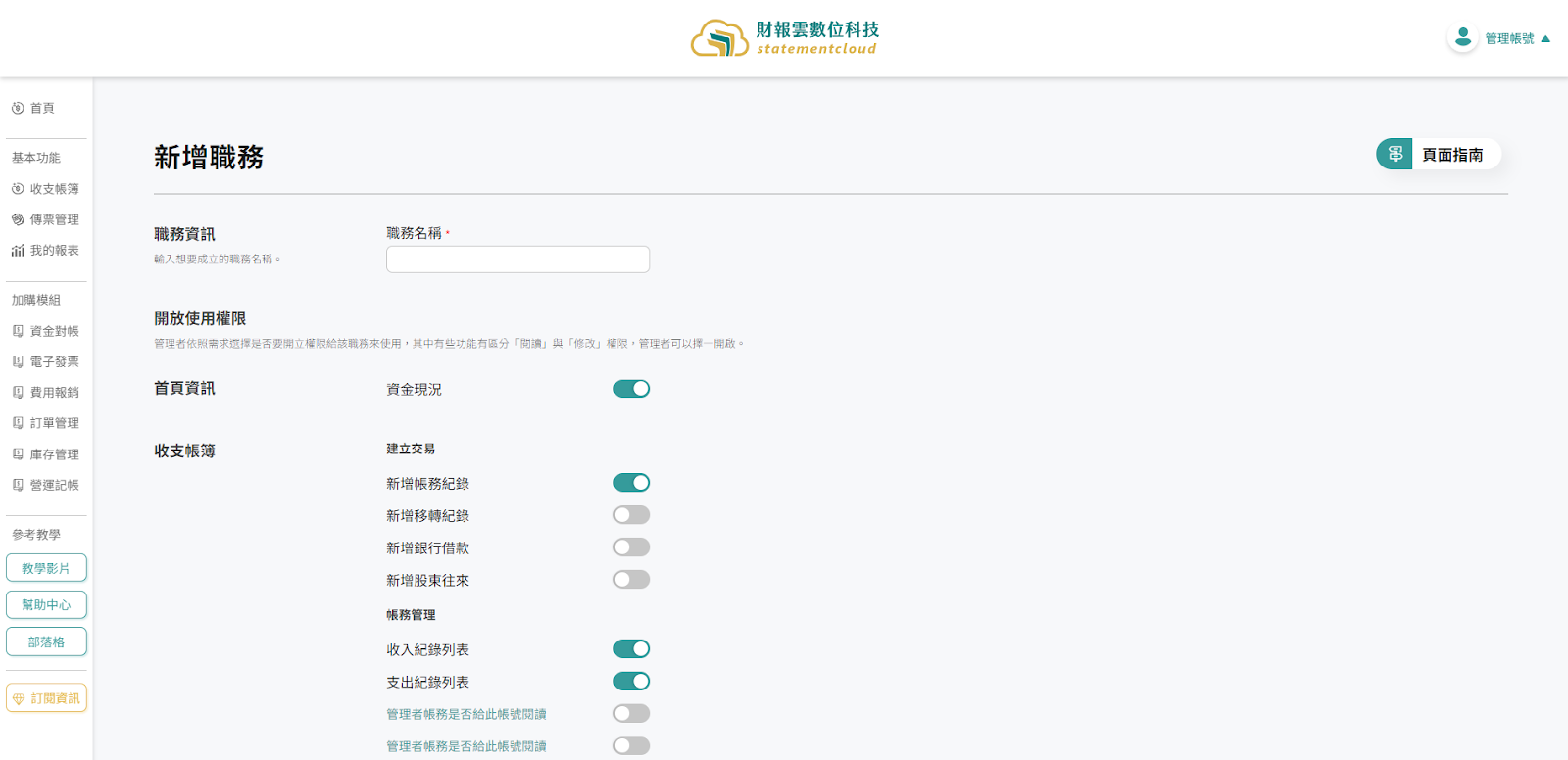
Task: Click the 職務資訊 heading
Action: pos(184,234)
